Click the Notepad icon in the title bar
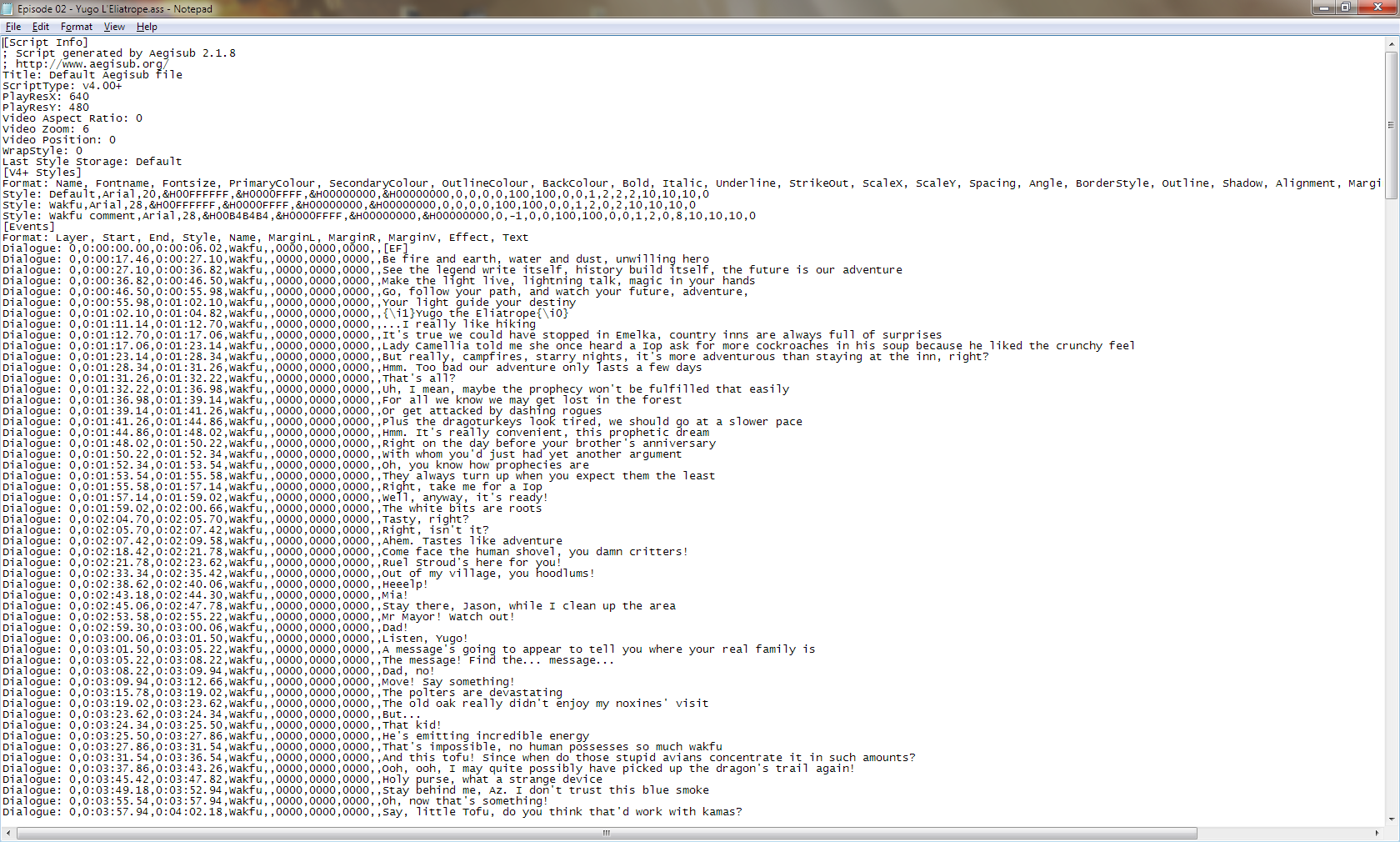 [8, 8]
